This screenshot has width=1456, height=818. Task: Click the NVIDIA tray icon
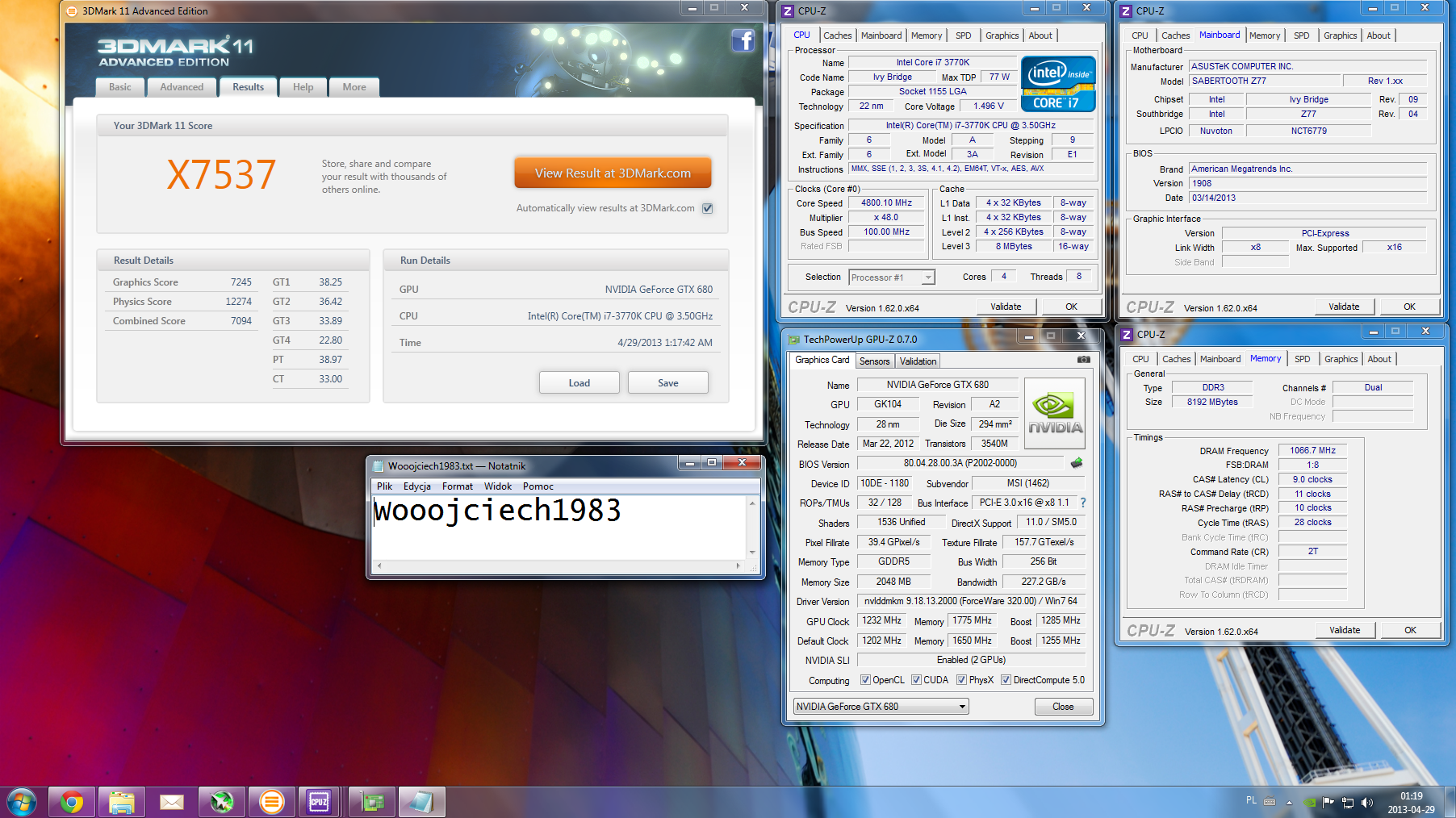(1310, 803)
